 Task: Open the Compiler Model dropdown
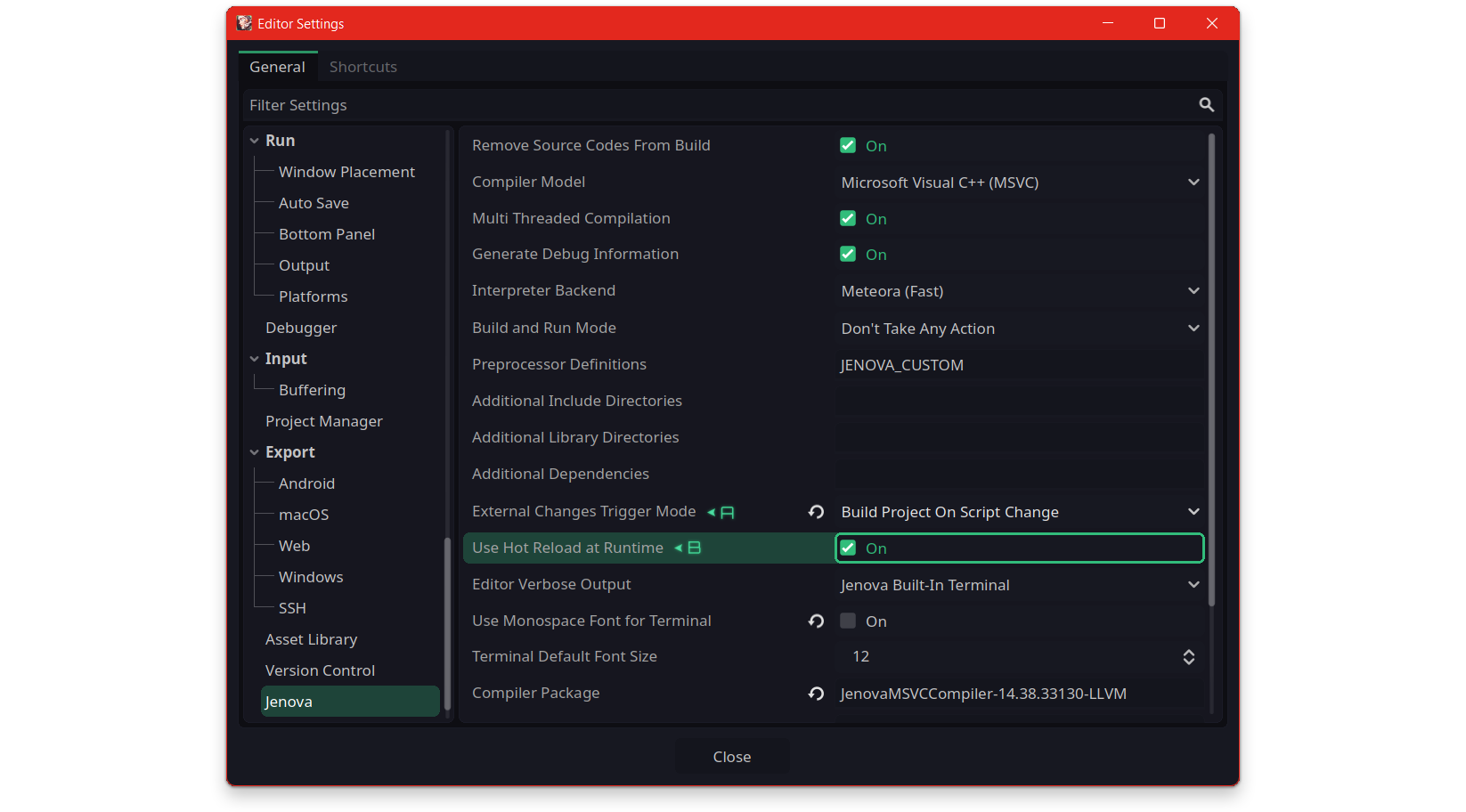[1020, 183]
